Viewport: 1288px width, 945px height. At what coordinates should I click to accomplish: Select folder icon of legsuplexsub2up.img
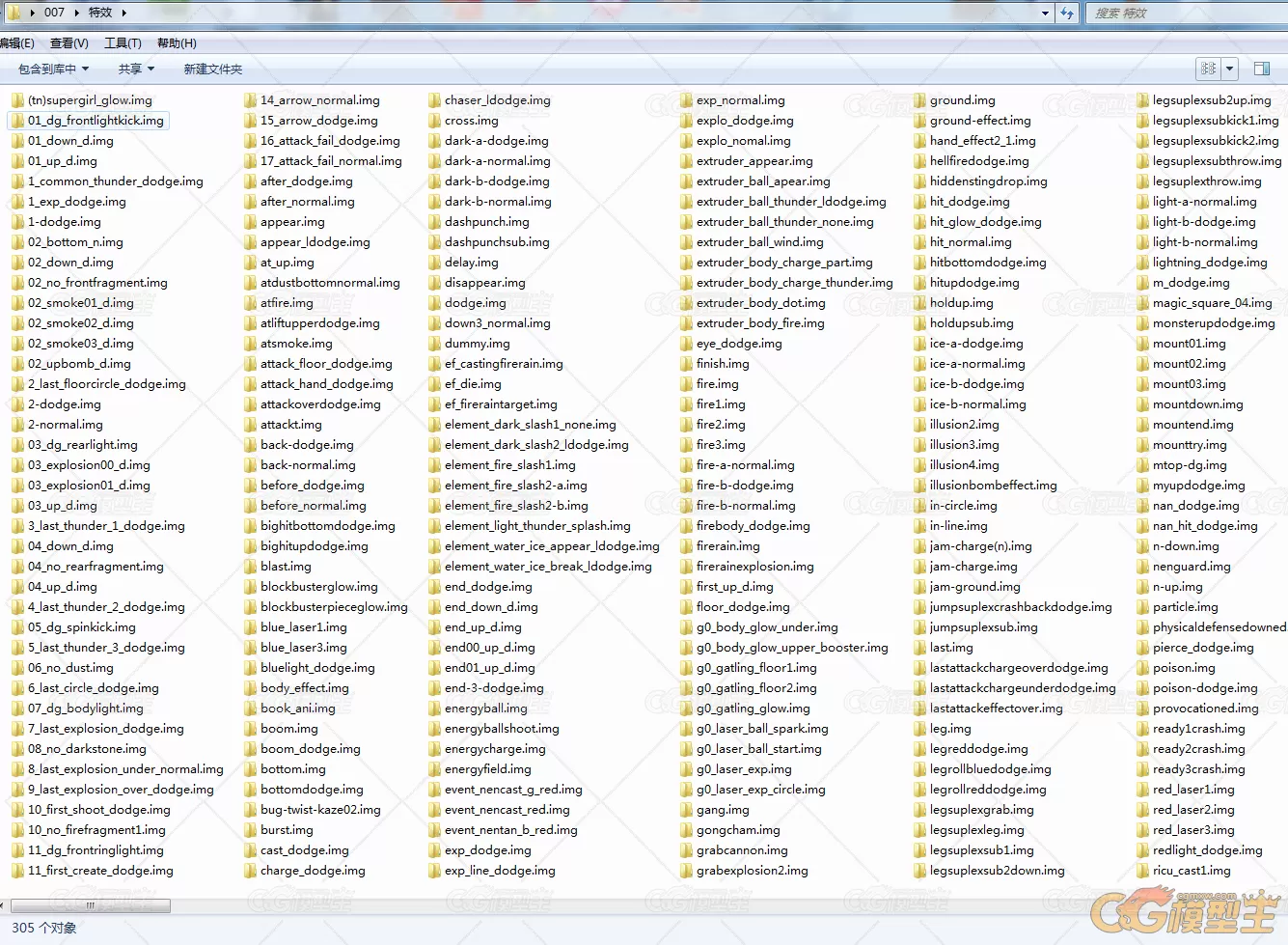1142,100
